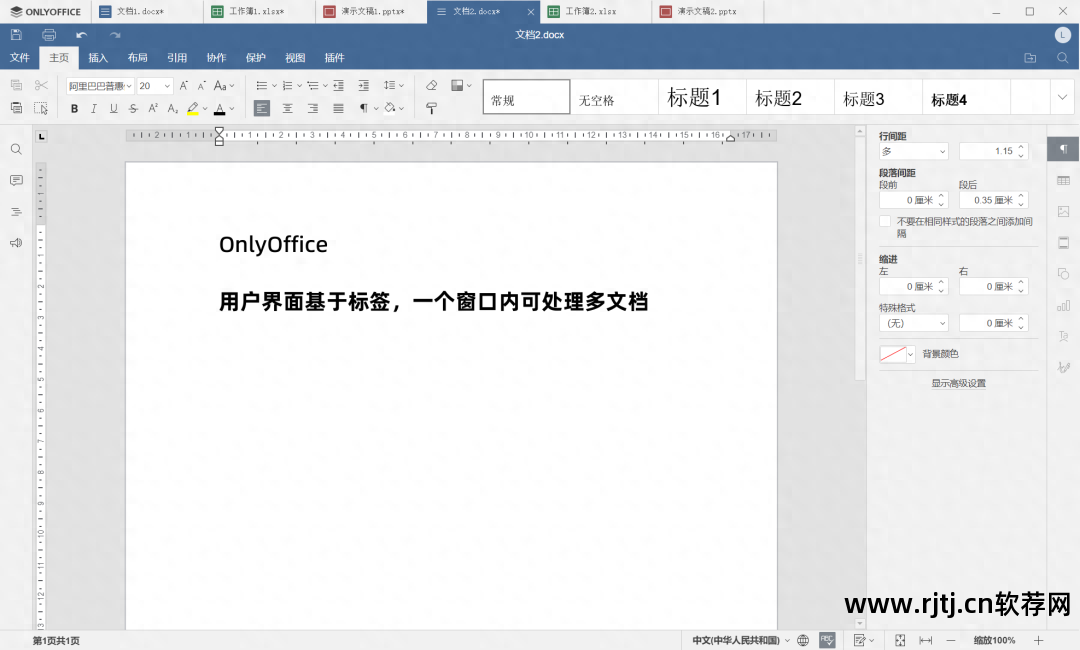Click the Clear Style eraser icon

pos(431,86)
